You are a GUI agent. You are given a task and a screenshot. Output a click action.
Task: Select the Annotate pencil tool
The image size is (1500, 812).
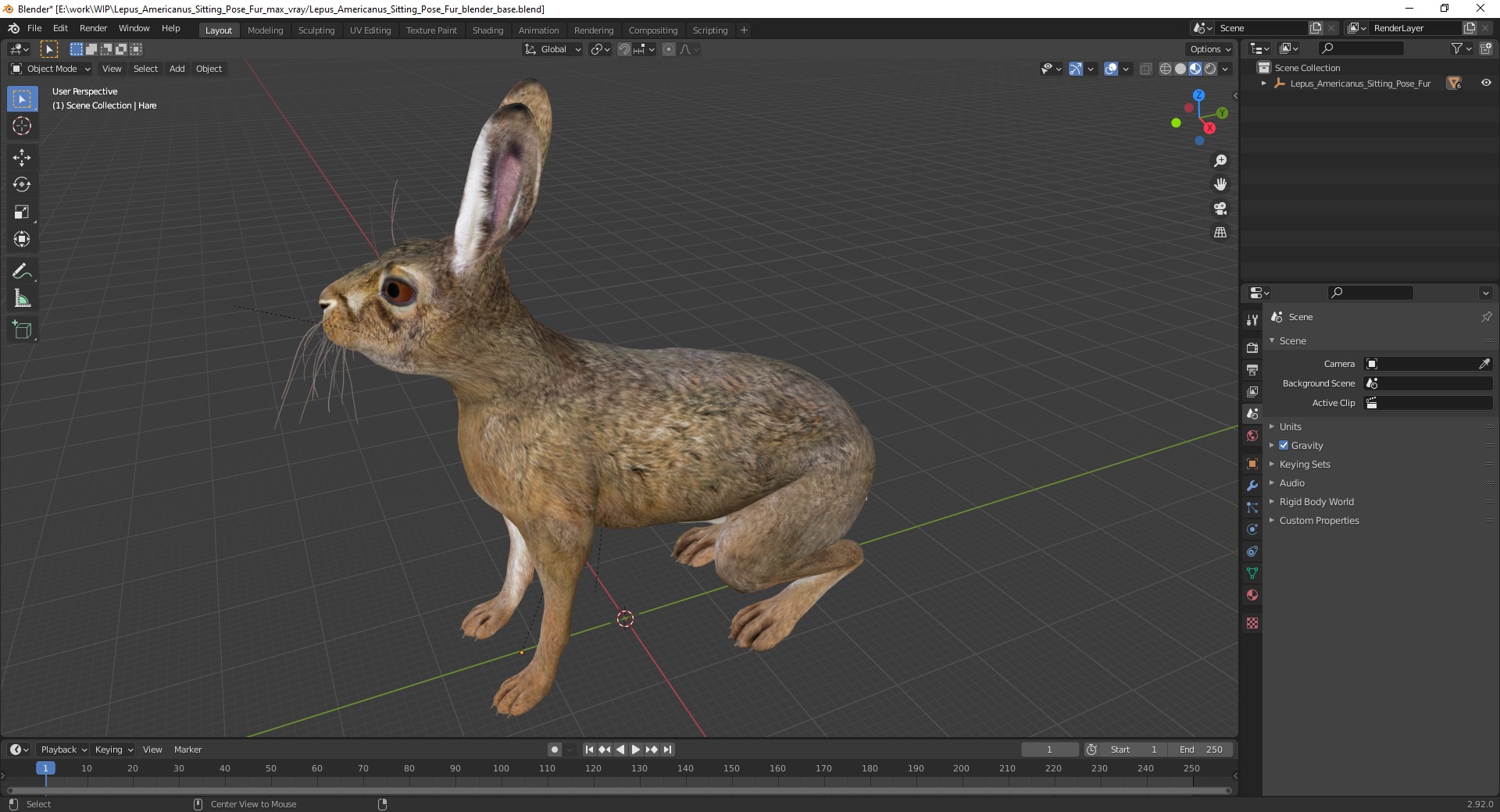(22, 272)
